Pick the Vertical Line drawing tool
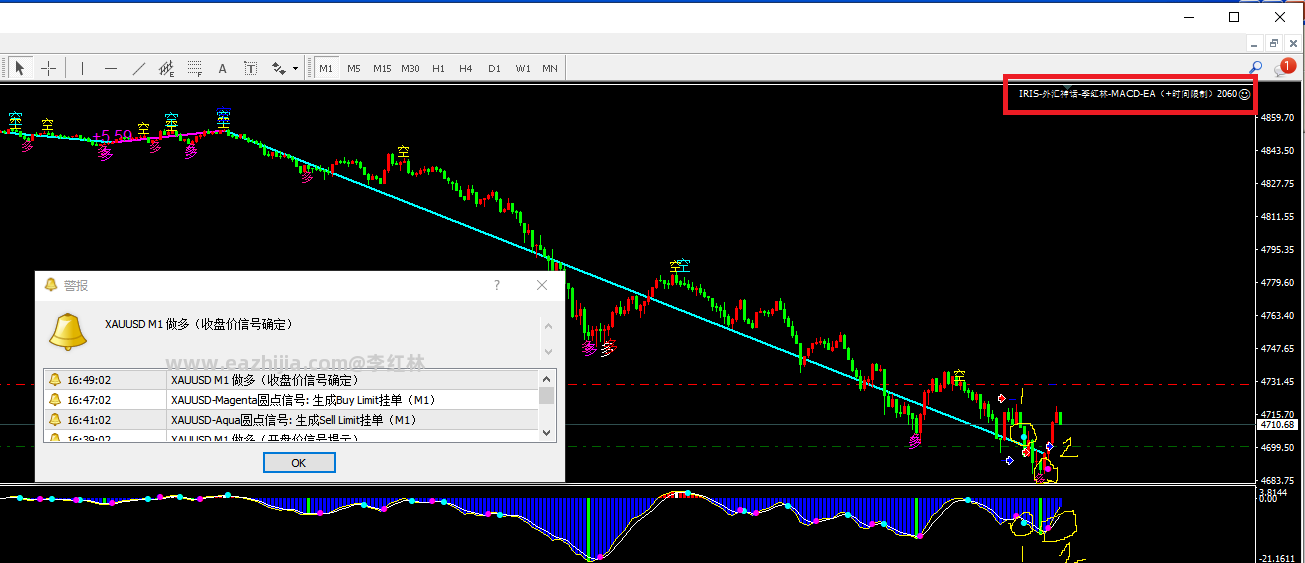 [82, 68]
